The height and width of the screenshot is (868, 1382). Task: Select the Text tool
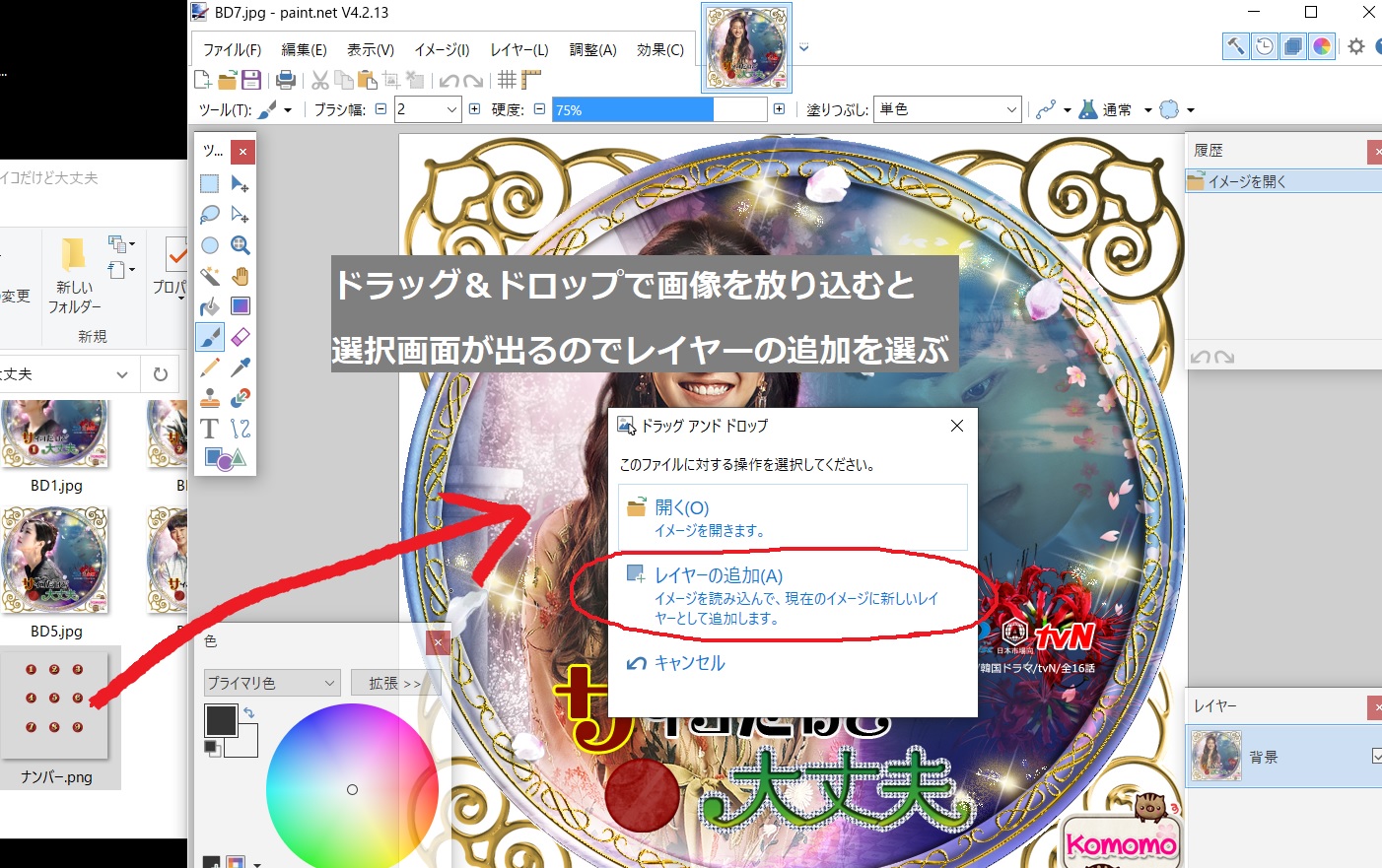tap(210, 429)
